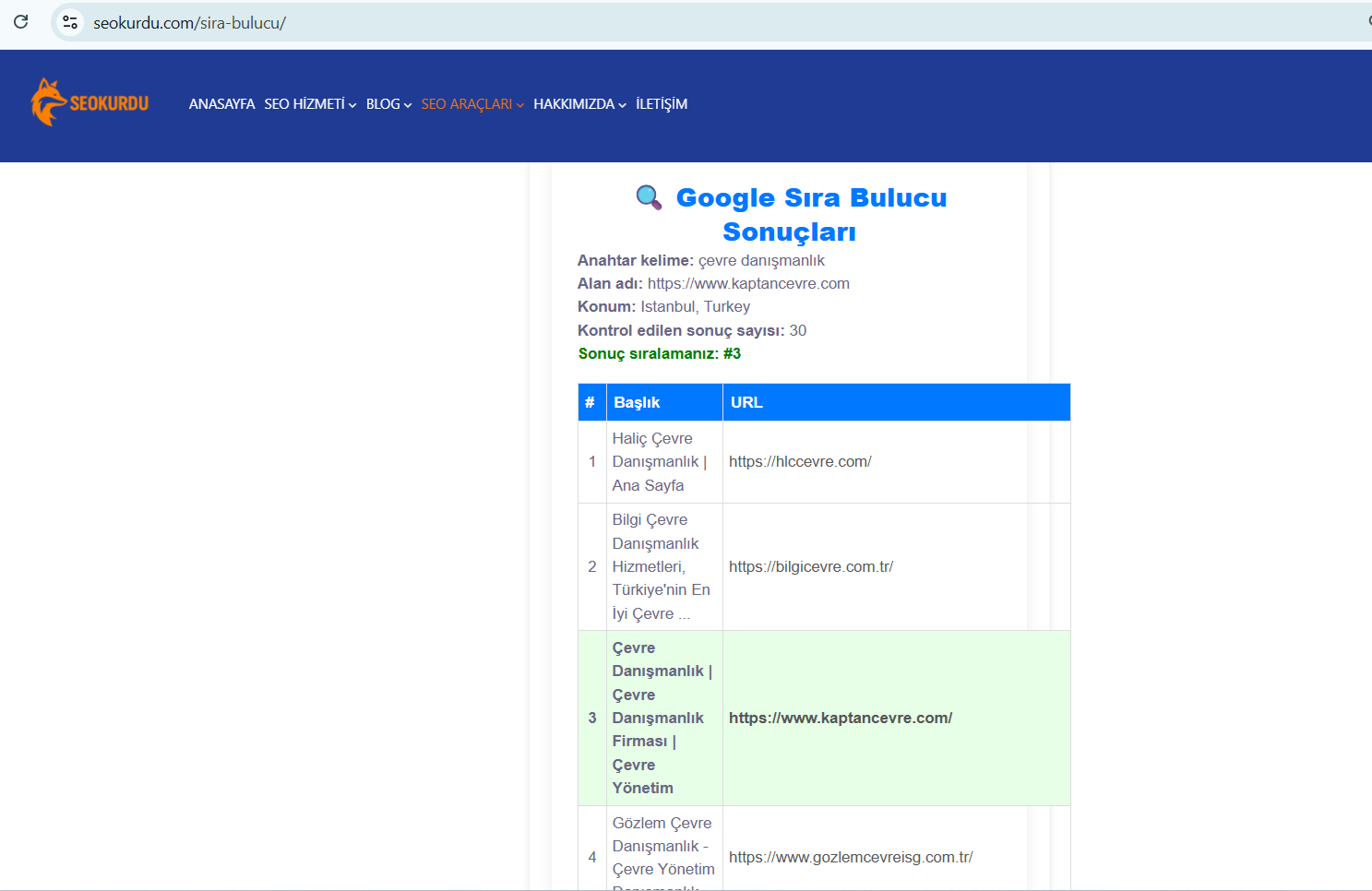Click highlighted Çevre Danışmanlık Firması title cell
The height and width of the screenshot is (891, 1372).
tap(664, 719)
